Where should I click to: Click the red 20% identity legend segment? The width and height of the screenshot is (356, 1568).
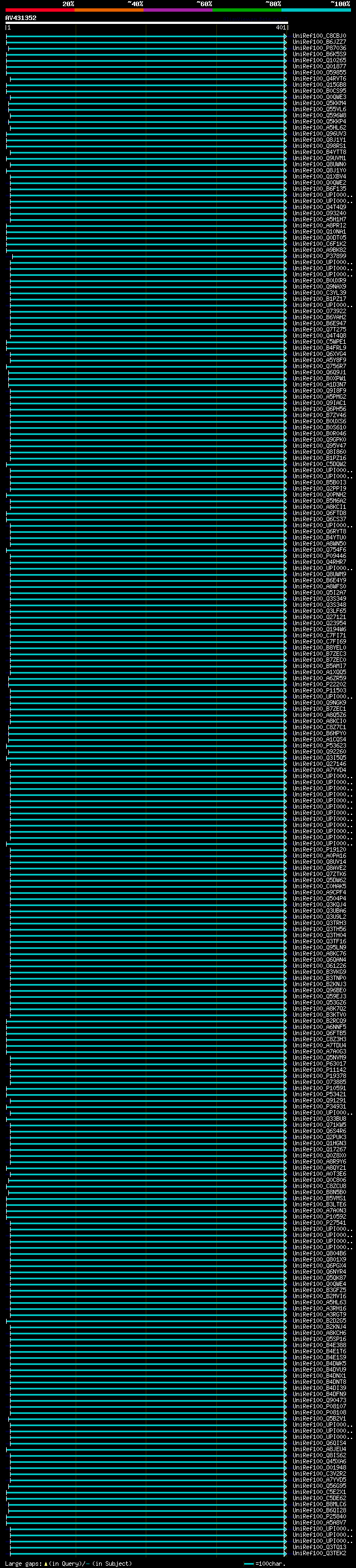(x=39, y=10)
